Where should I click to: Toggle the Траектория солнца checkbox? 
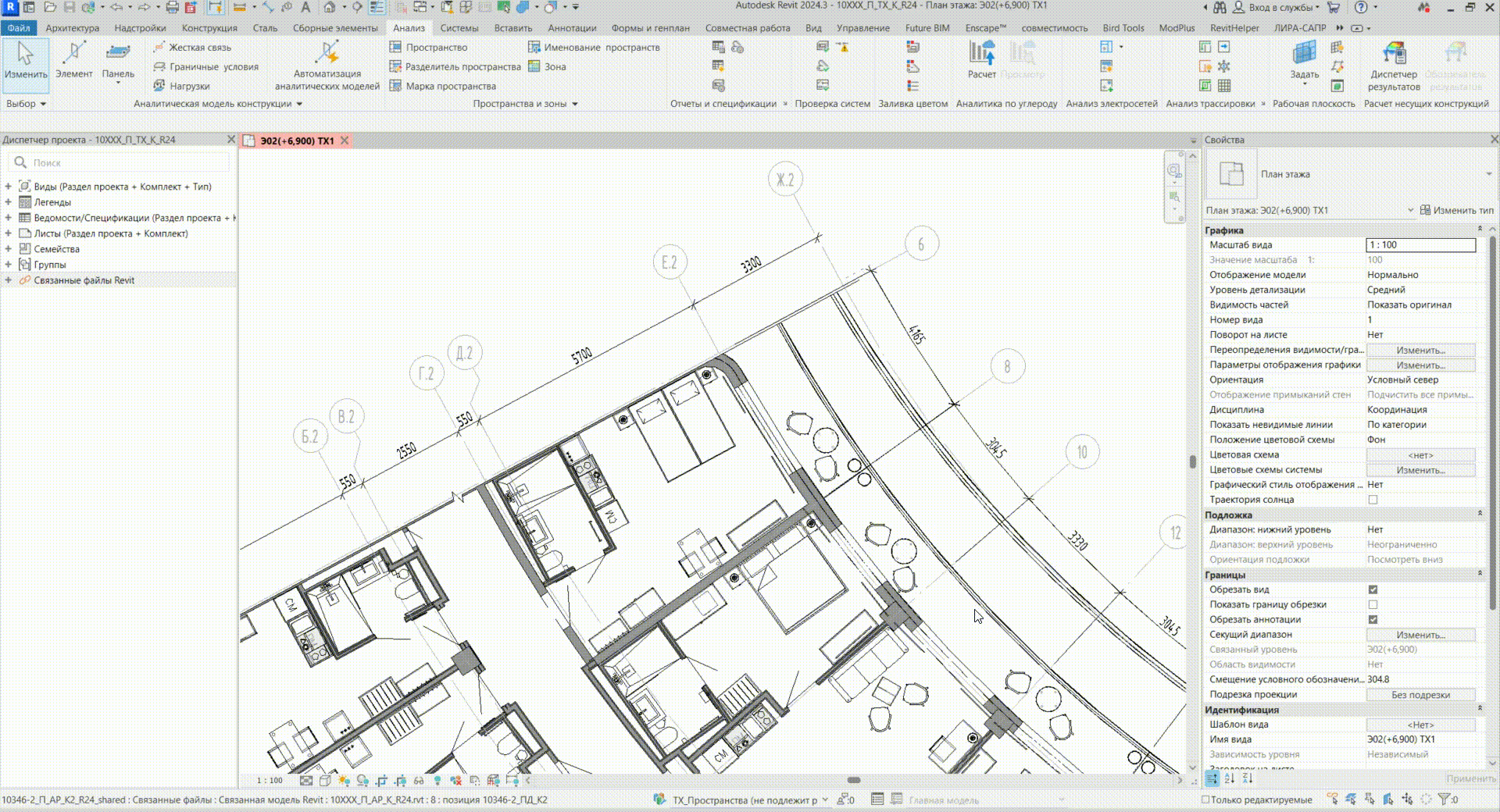(1373, 500)
